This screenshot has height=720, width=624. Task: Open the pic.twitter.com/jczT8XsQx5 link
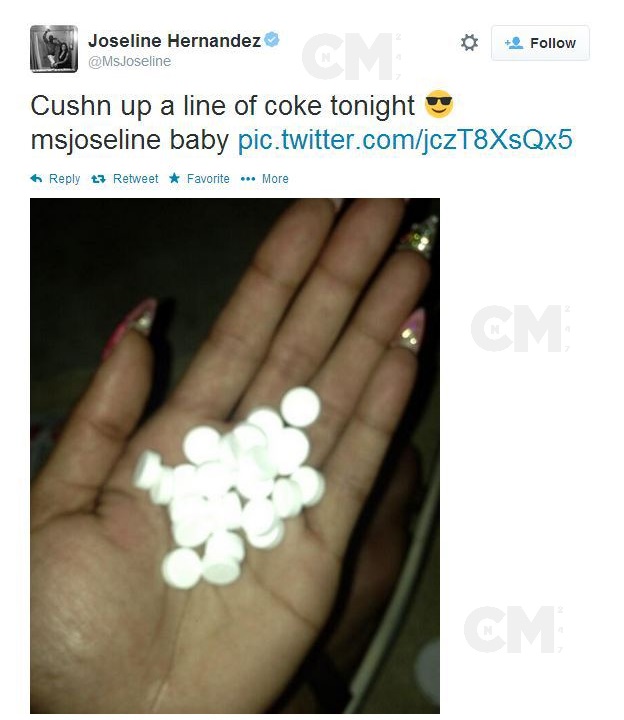click(x=405, y=140)
